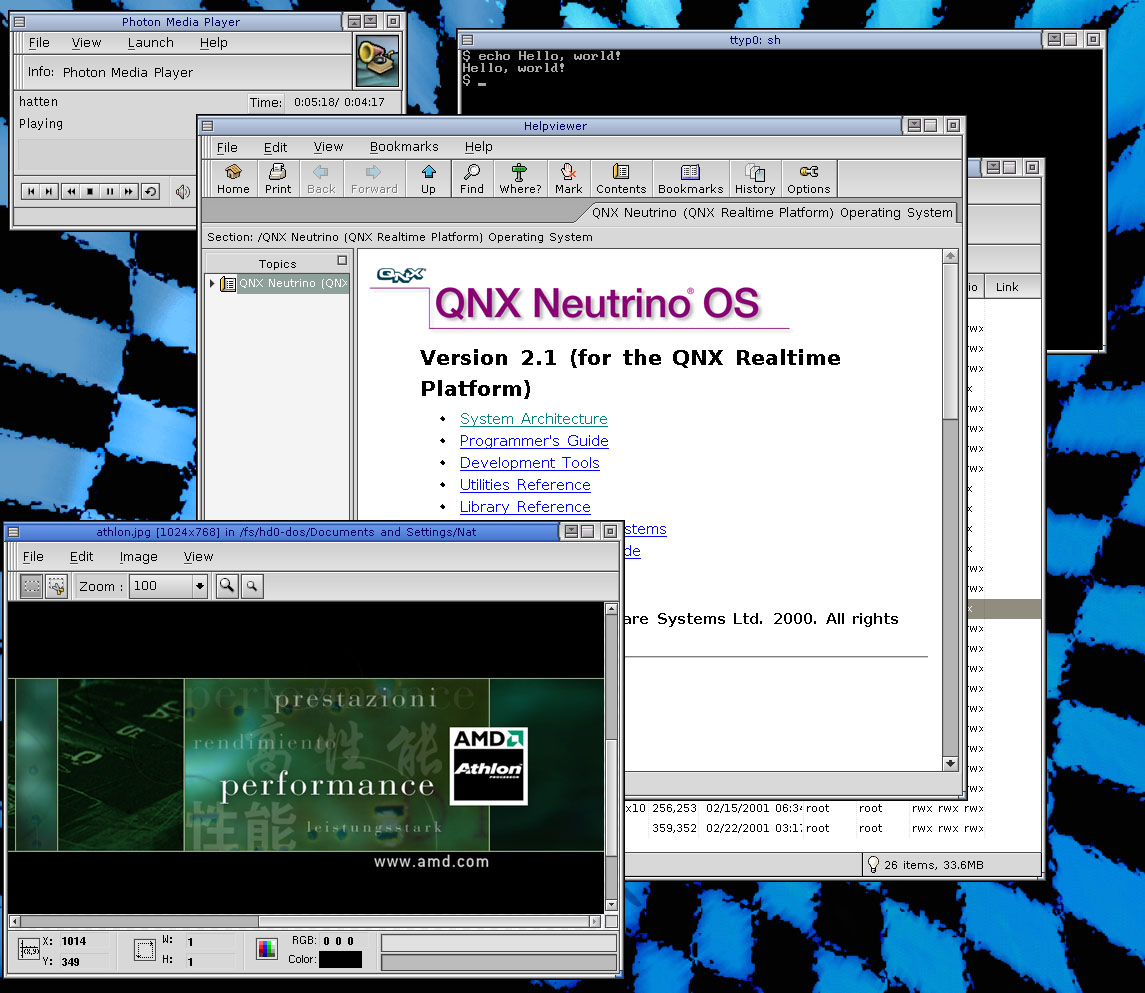Image resolution: width=1145 pixels, height=993 pixels.
Task: Click the gramophone logo in Media Player
Action: point(377,61)
